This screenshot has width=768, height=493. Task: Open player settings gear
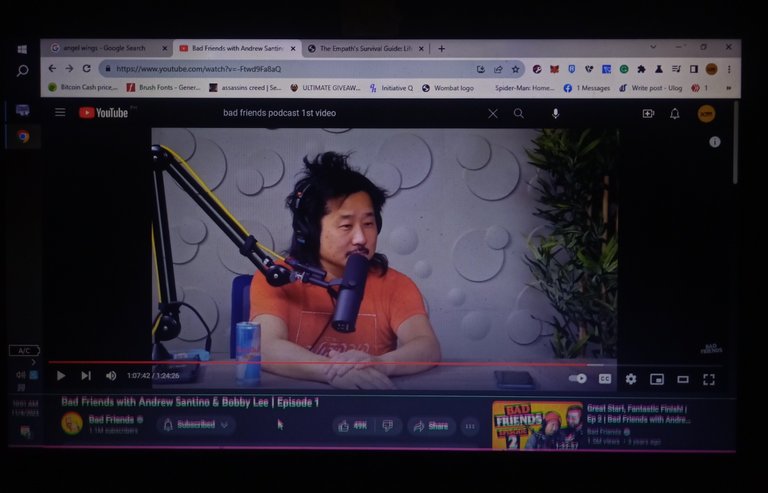631,379
